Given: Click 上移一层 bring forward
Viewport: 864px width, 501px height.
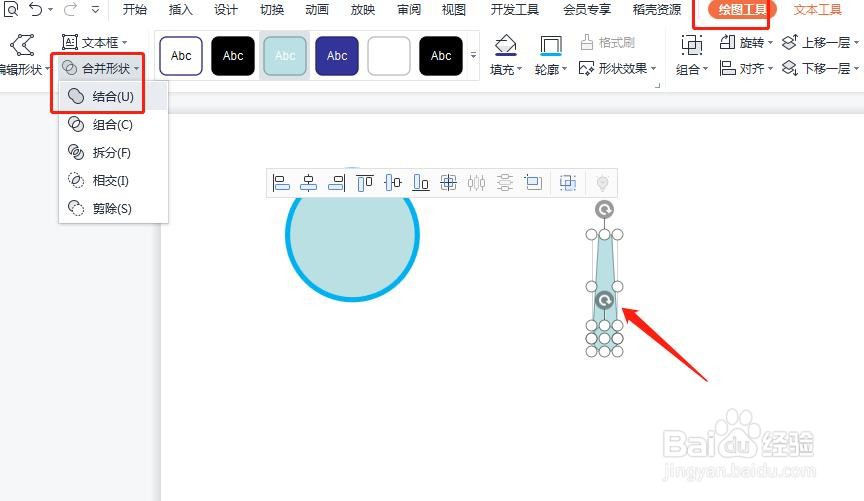Looking at the screenshot, I should tap(820, 42).
